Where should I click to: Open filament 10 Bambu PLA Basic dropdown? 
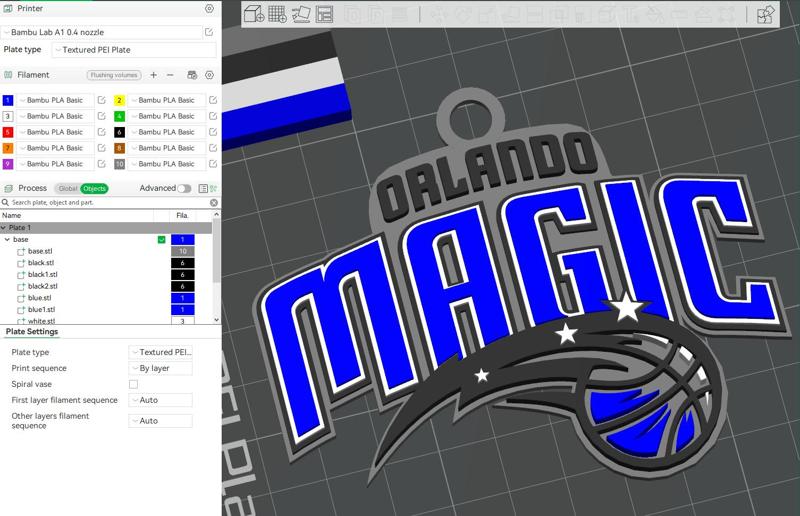167,164
